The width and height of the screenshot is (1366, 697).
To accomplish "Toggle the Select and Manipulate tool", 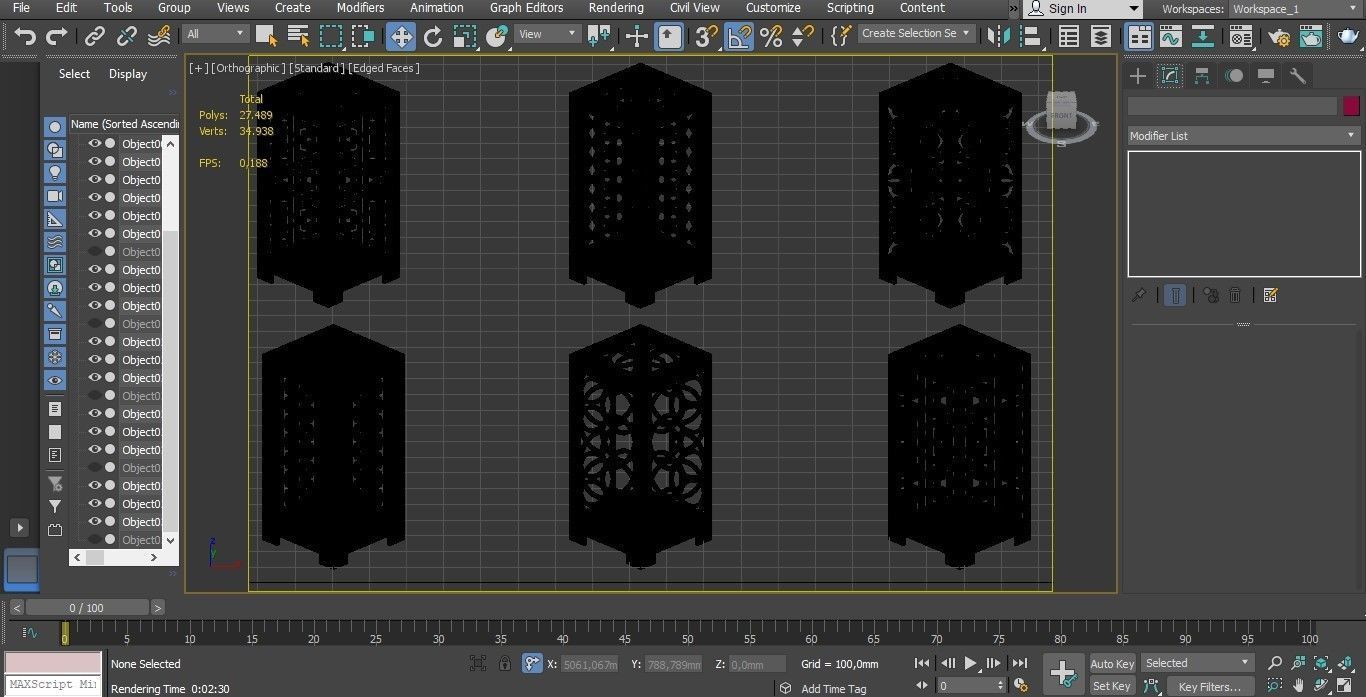I will pos(637,37).
